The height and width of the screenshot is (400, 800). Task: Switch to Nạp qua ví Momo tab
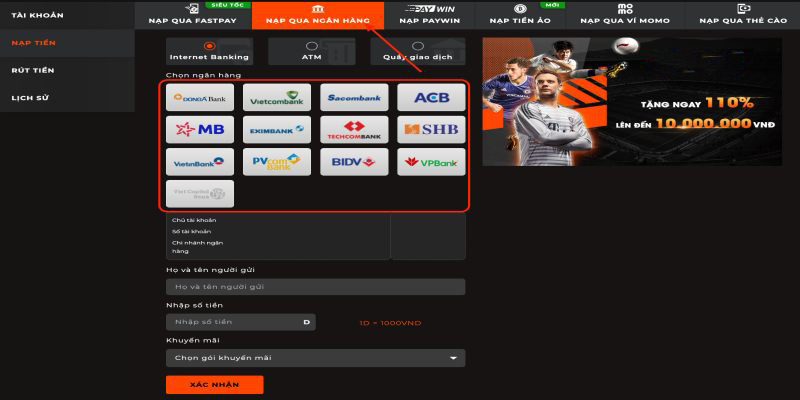point(623,15)
